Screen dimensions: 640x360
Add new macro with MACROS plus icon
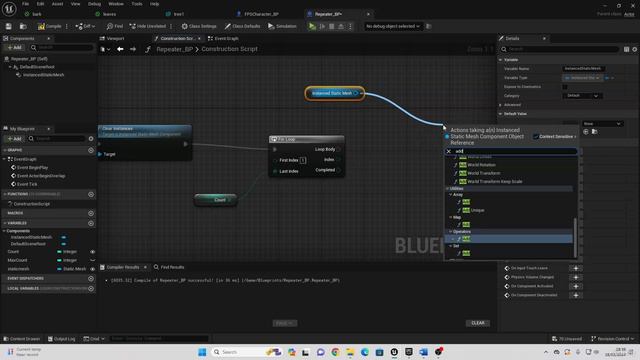click(x=91, y=213)
